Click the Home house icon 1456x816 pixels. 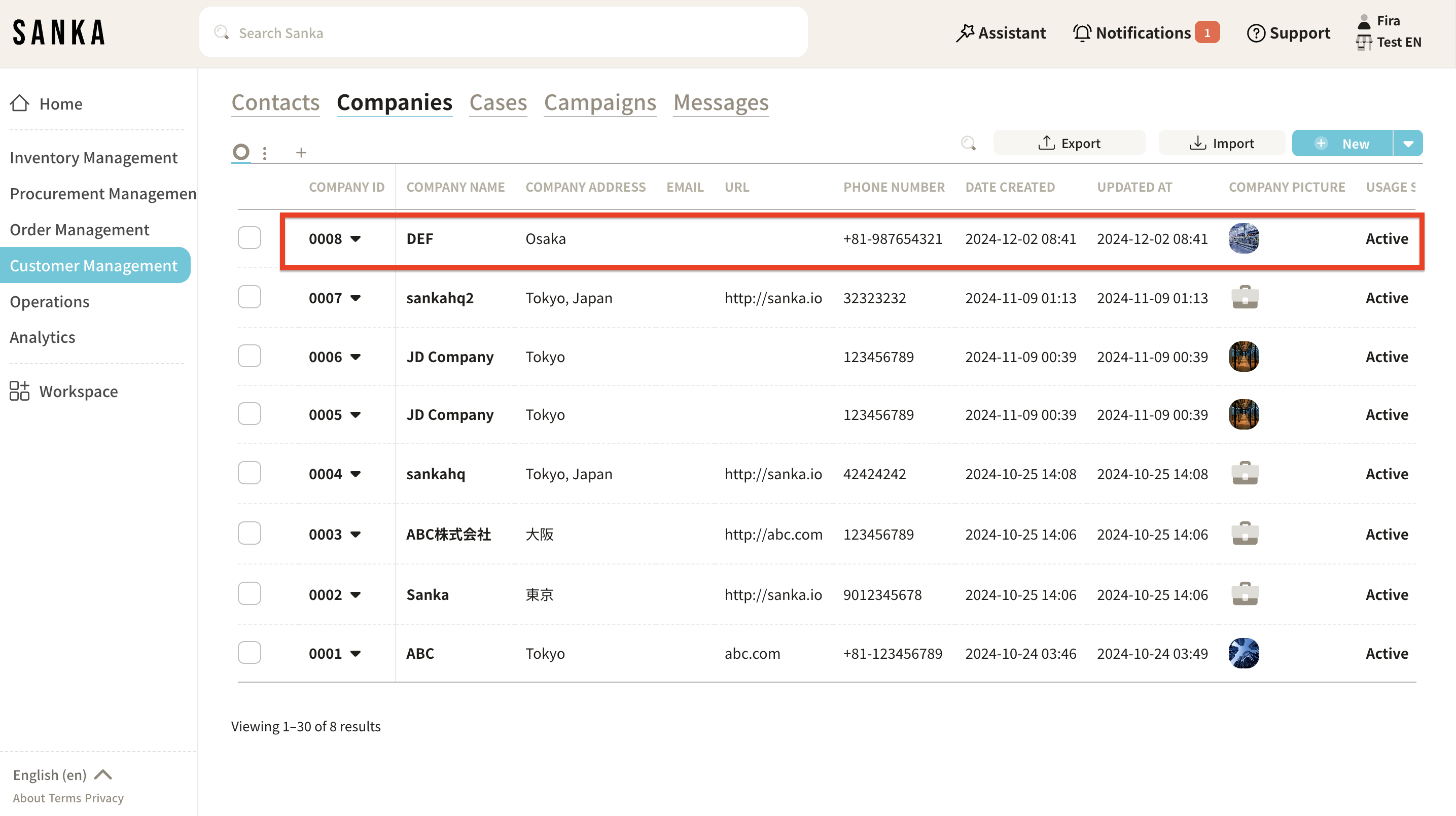tap(20, 103)
